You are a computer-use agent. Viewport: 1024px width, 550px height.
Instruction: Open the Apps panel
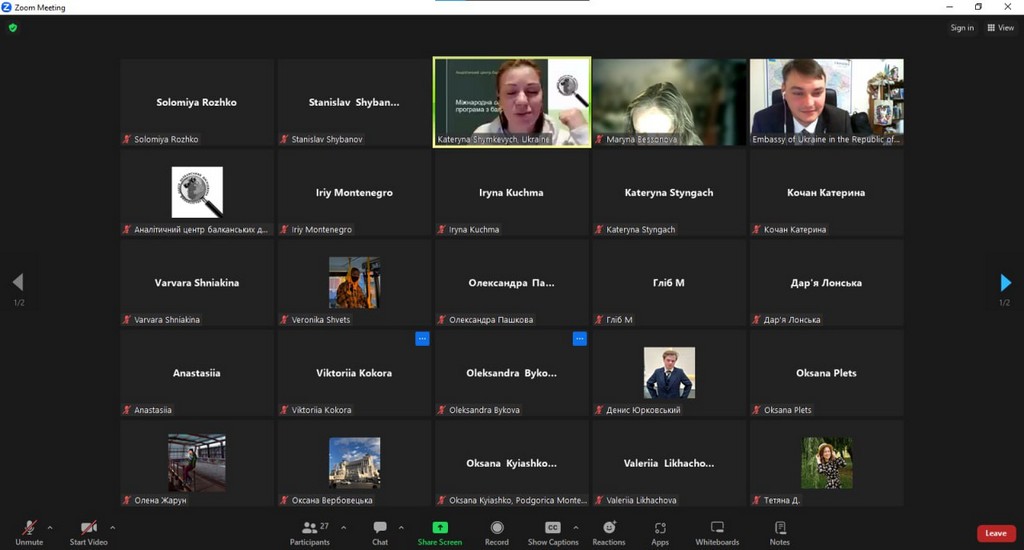pyautogui.click(x=660, y=532)
